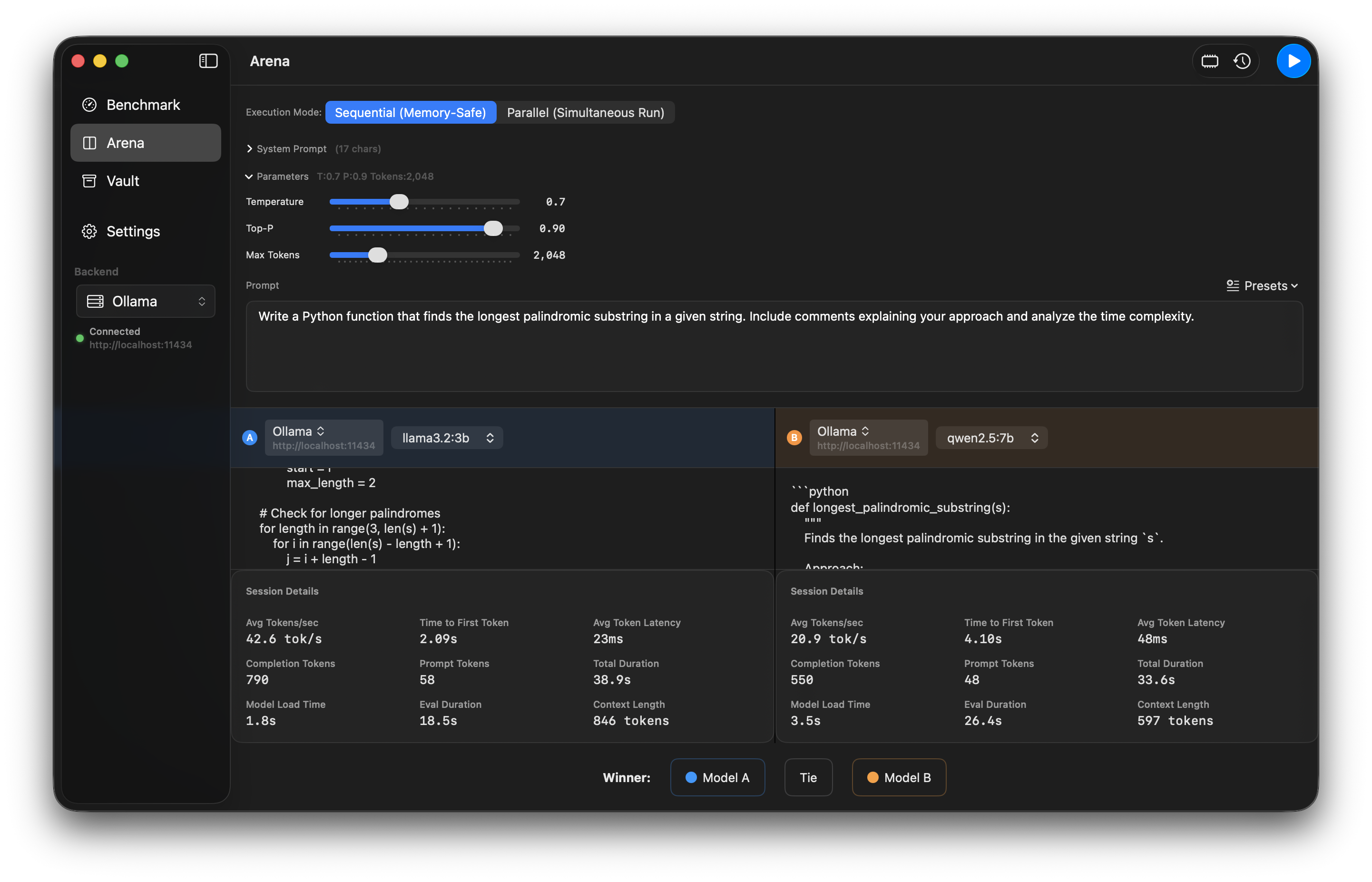The width and height of the screenshot is (1372, 882).
Task: Click the Presets list icon
Action: pyautogui.click(x=1232, y=286)
